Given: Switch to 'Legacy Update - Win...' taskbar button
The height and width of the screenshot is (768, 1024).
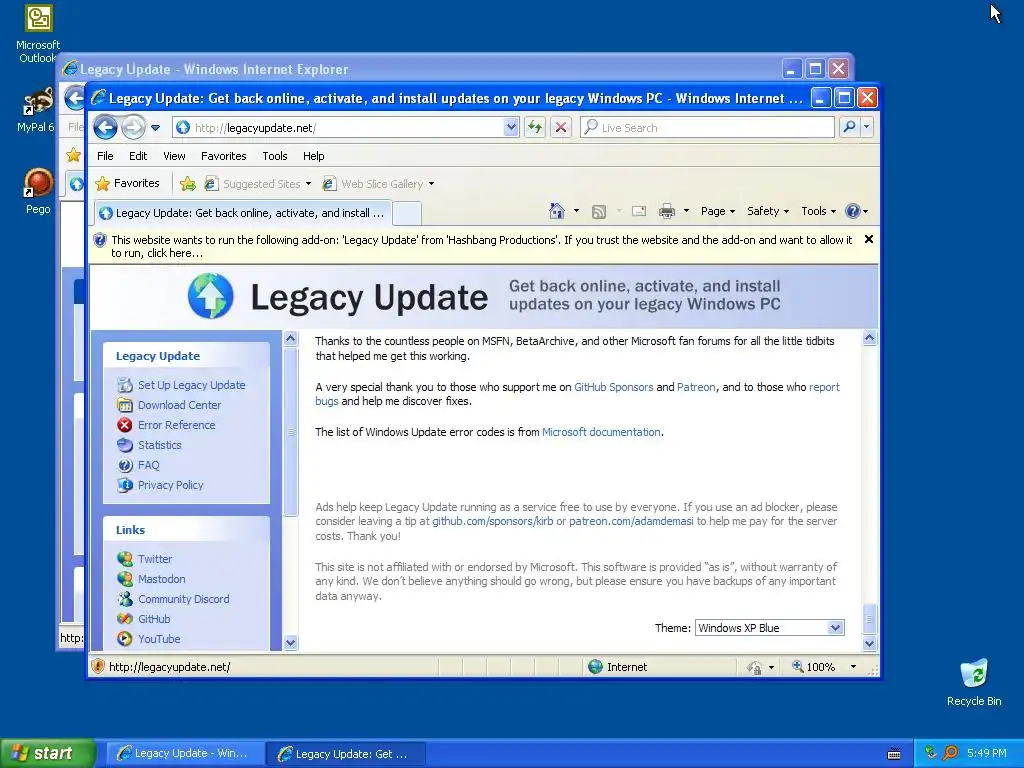Looking at the screenshot, I should click(x=184, y=754).
